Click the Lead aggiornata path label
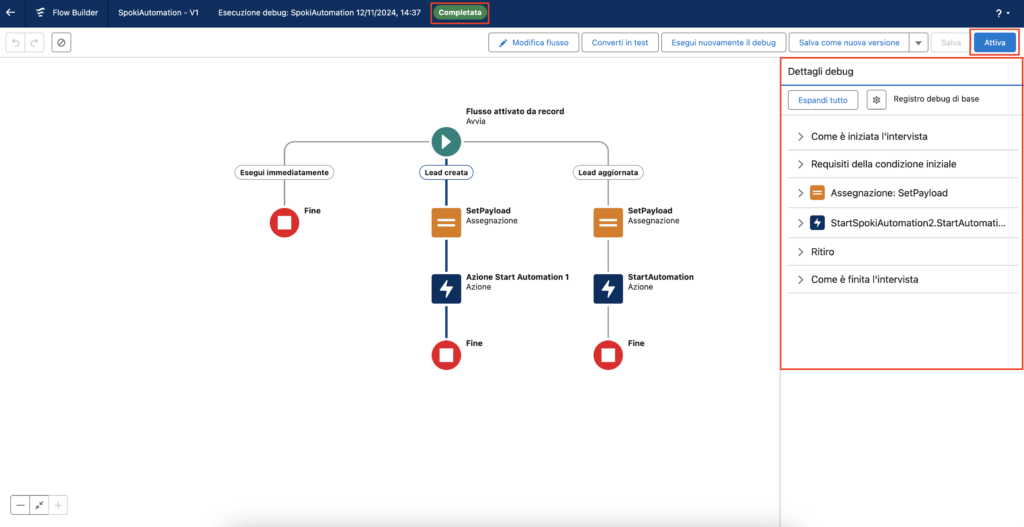The width and height of the screenshot is (1024, 527). click(x=608, y=172)
